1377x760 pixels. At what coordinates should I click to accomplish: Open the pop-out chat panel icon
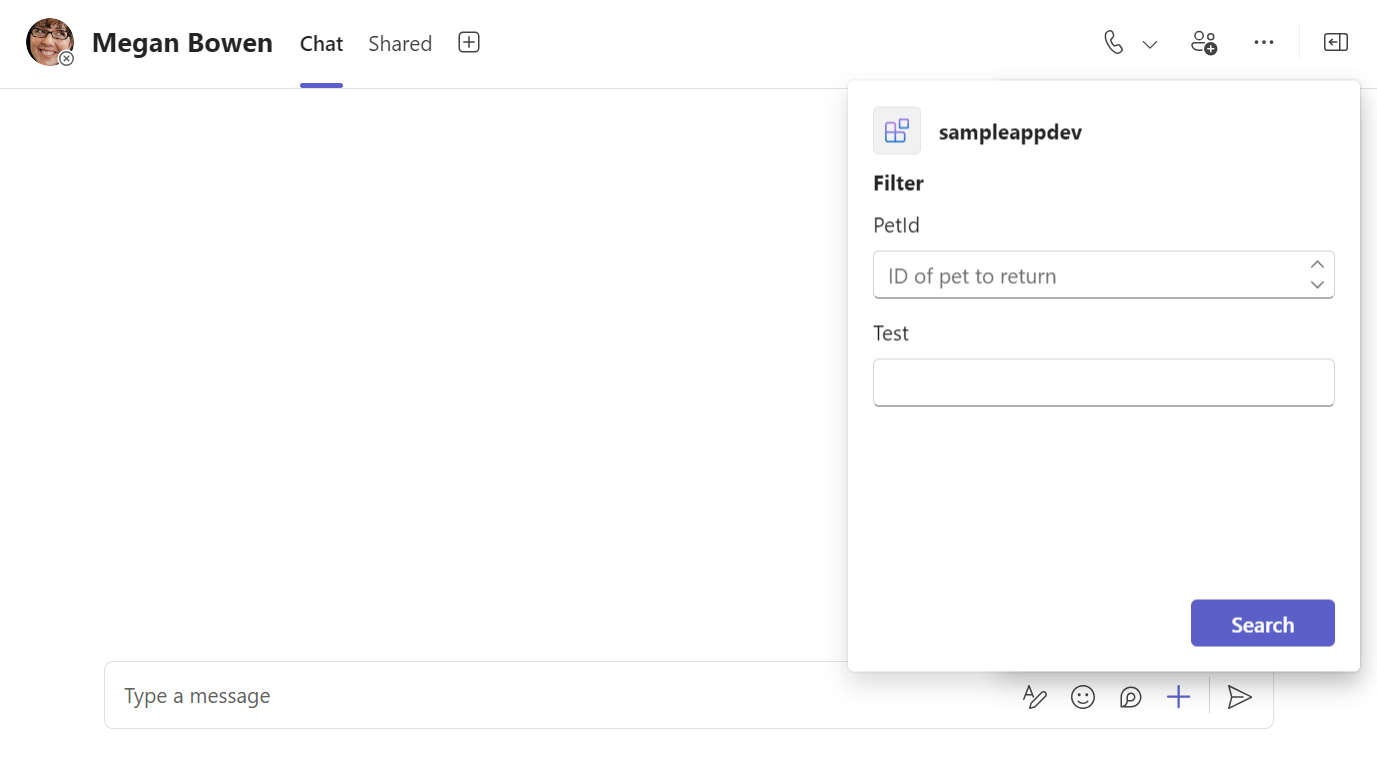point(1335,42)
